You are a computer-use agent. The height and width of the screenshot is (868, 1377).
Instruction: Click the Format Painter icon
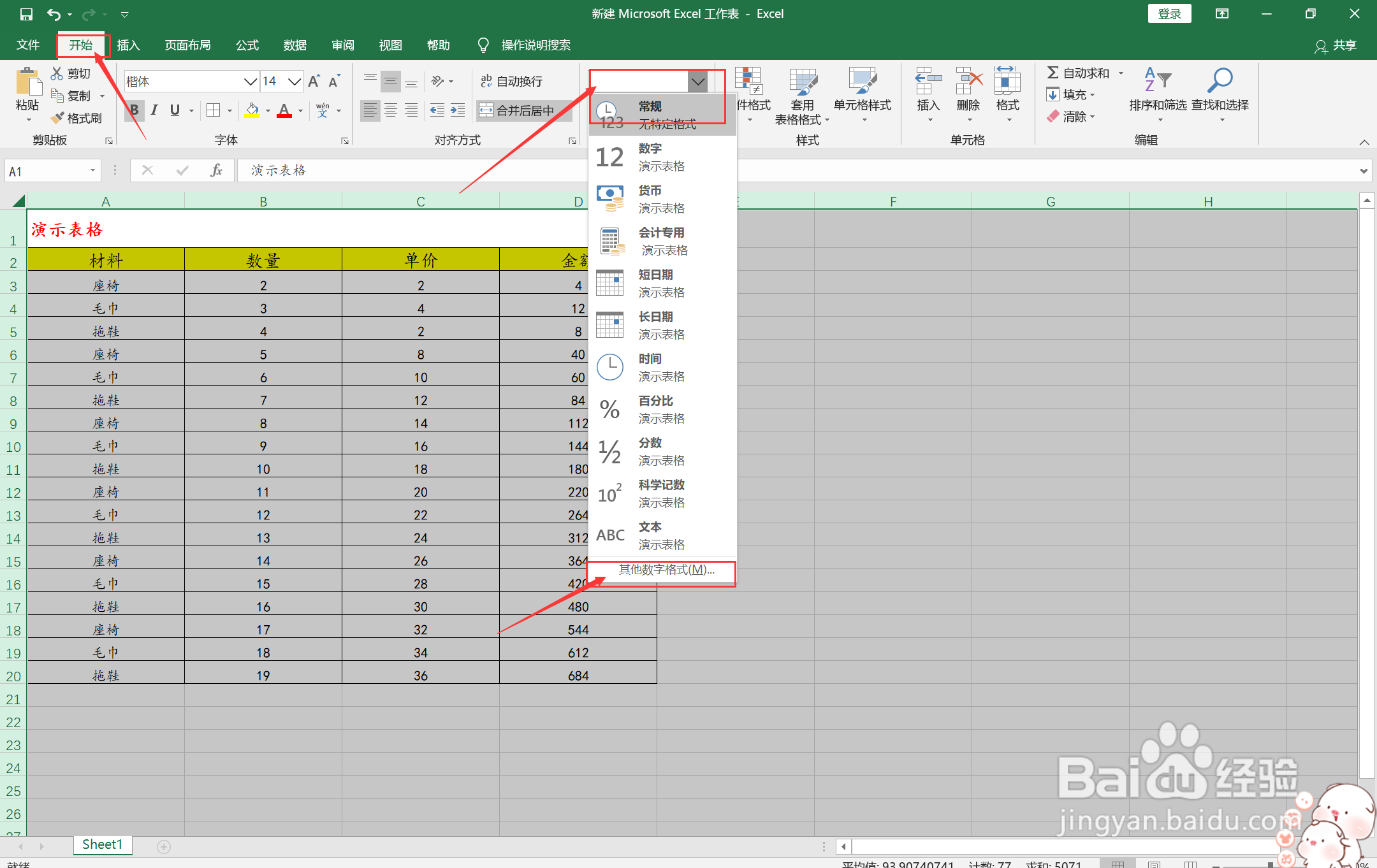coord(57,118)
